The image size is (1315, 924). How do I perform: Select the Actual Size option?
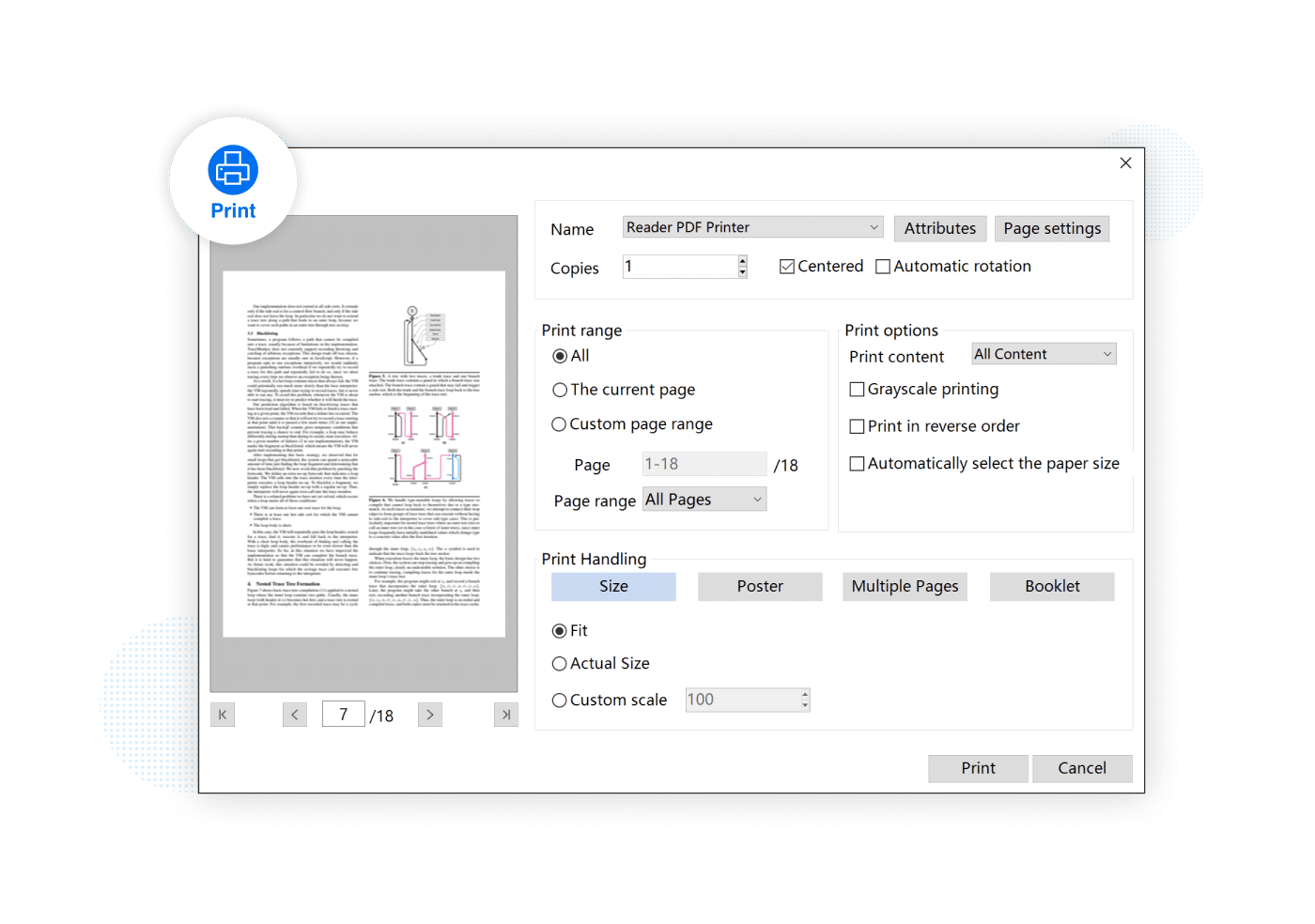[560, 664]
